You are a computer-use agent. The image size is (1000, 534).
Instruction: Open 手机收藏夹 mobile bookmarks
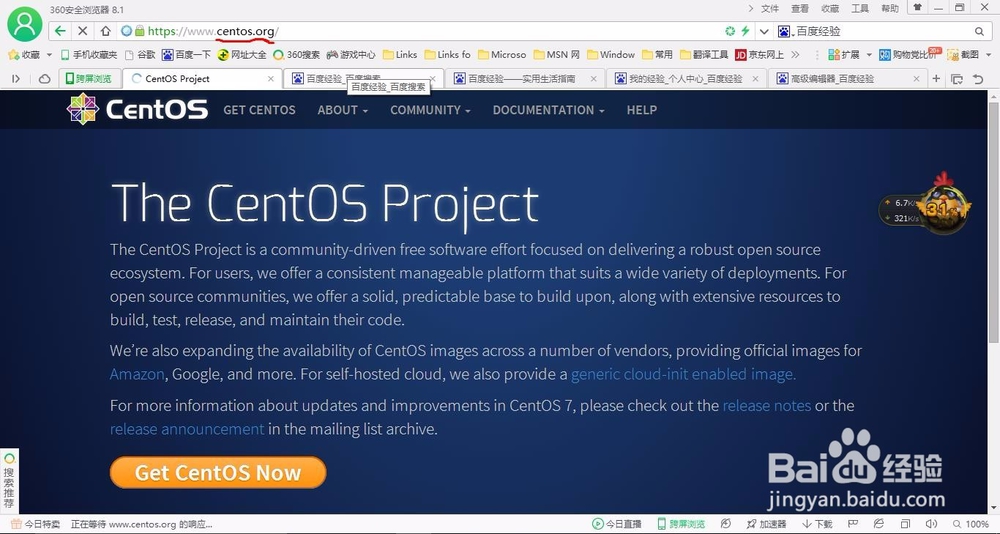(89, 55)
